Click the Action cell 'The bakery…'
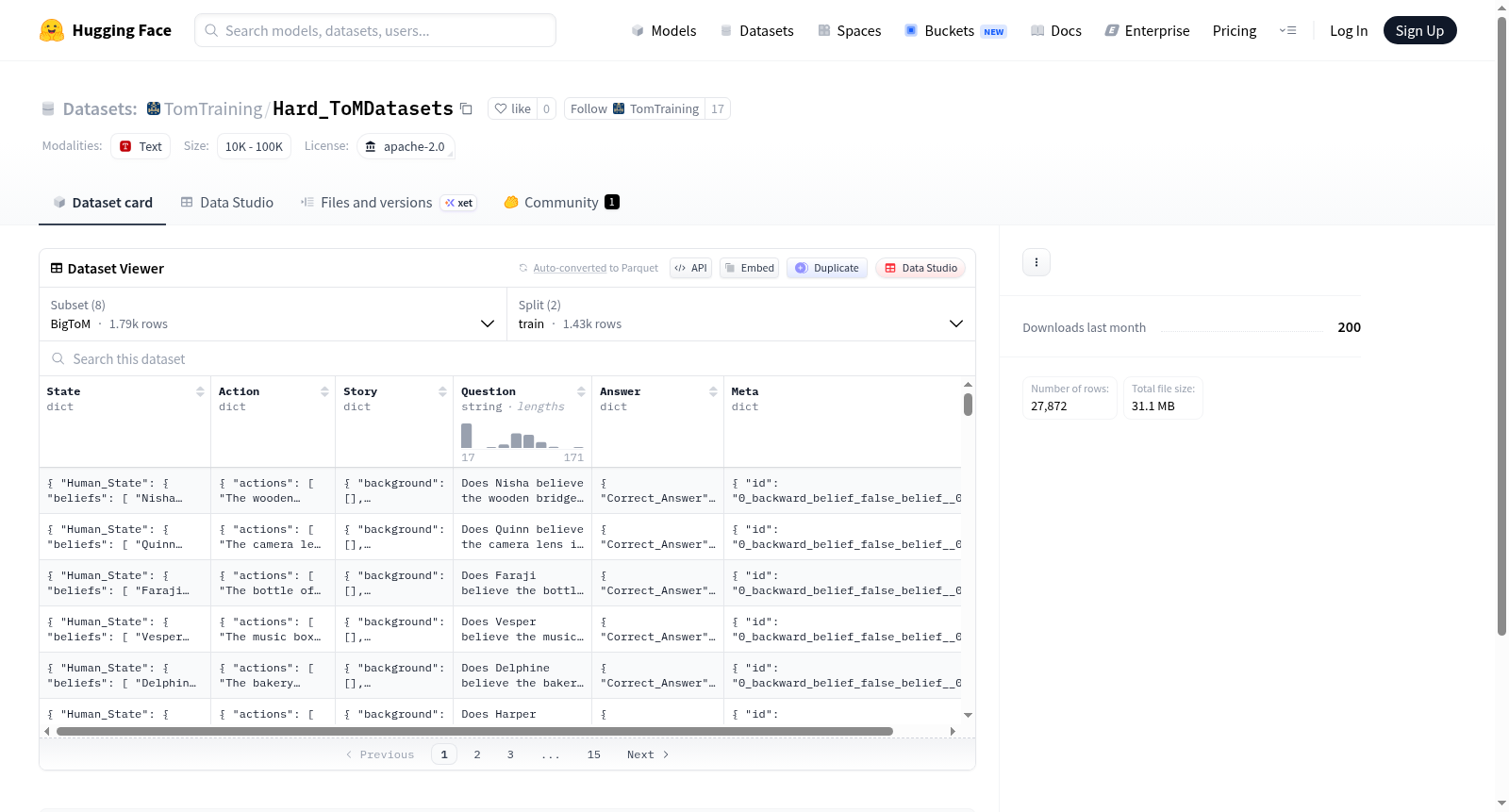The image size is (1509, 812). pos(273,675)
